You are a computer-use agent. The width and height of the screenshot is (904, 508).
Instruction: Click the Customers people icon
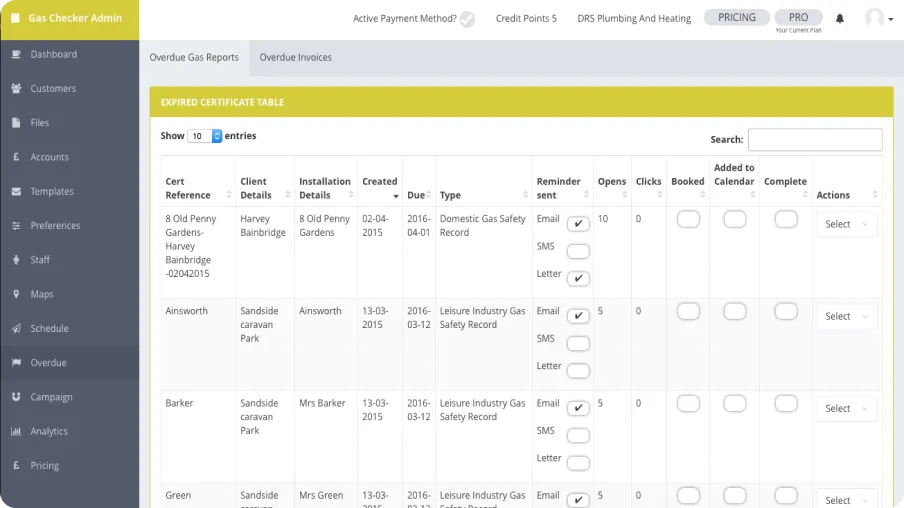coord(16,88)
